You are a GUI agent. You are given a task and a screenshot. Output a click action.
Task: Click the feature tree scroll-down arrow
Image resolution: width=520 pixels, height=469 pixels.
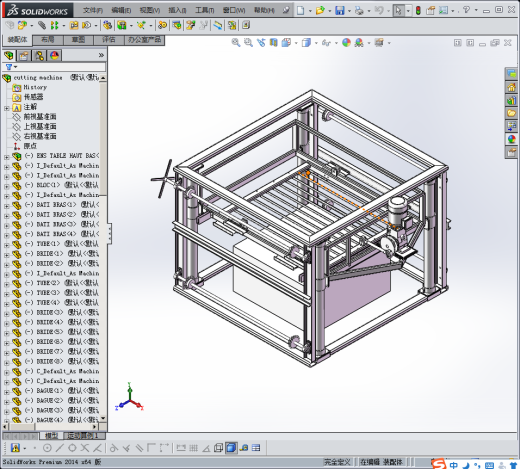click(103, 418)
